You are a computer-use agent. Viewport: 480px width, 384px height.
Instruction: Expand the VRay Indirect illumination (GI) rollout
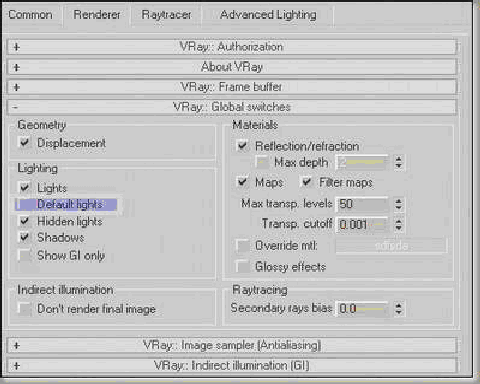232,366
